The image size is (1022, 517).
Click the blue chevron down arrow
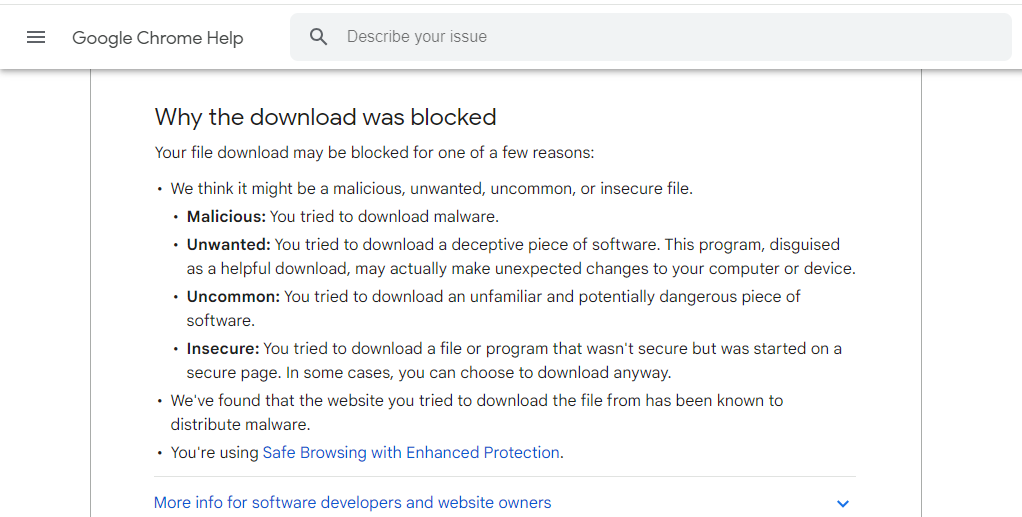(x=843, y=503)
